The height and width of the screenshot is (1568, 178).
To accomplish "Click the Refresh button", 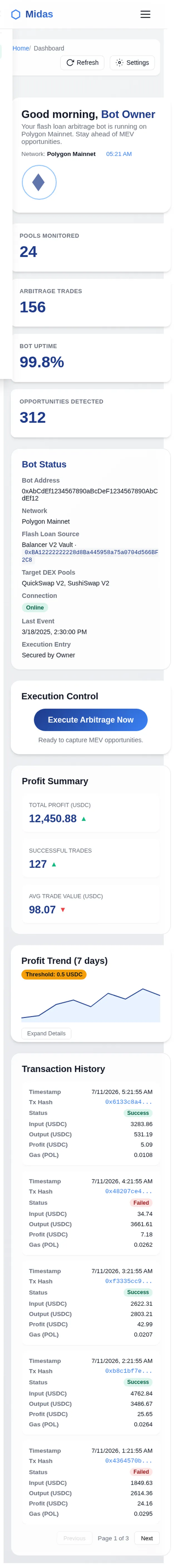I will tap(82, 63).
